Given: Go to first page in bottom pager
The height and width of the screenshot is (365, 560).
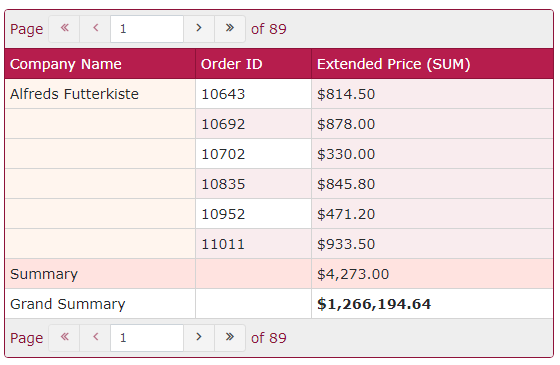Looking at the screenshot, I should pyautogui.click(x=64, y=338).
